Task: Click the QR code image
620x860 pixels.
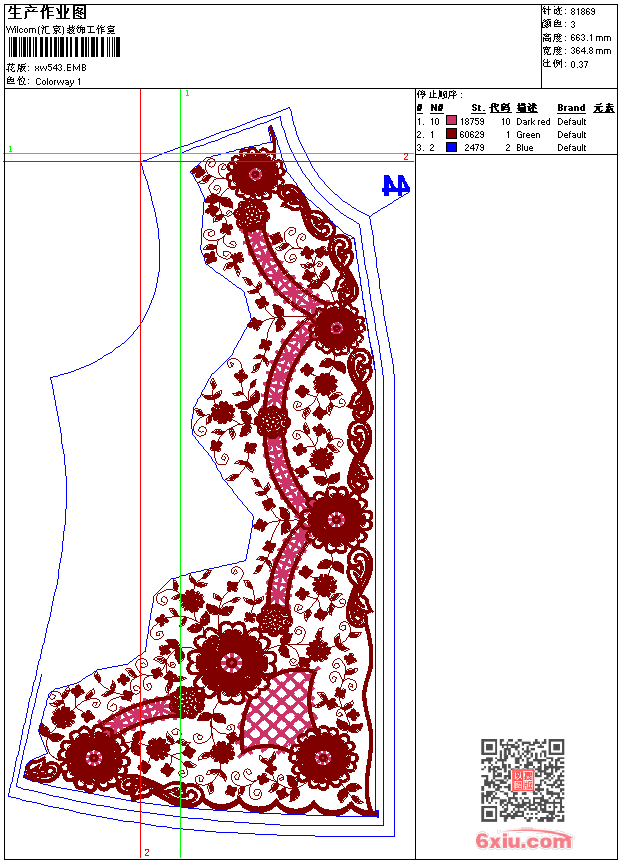Action: [522, 779]
